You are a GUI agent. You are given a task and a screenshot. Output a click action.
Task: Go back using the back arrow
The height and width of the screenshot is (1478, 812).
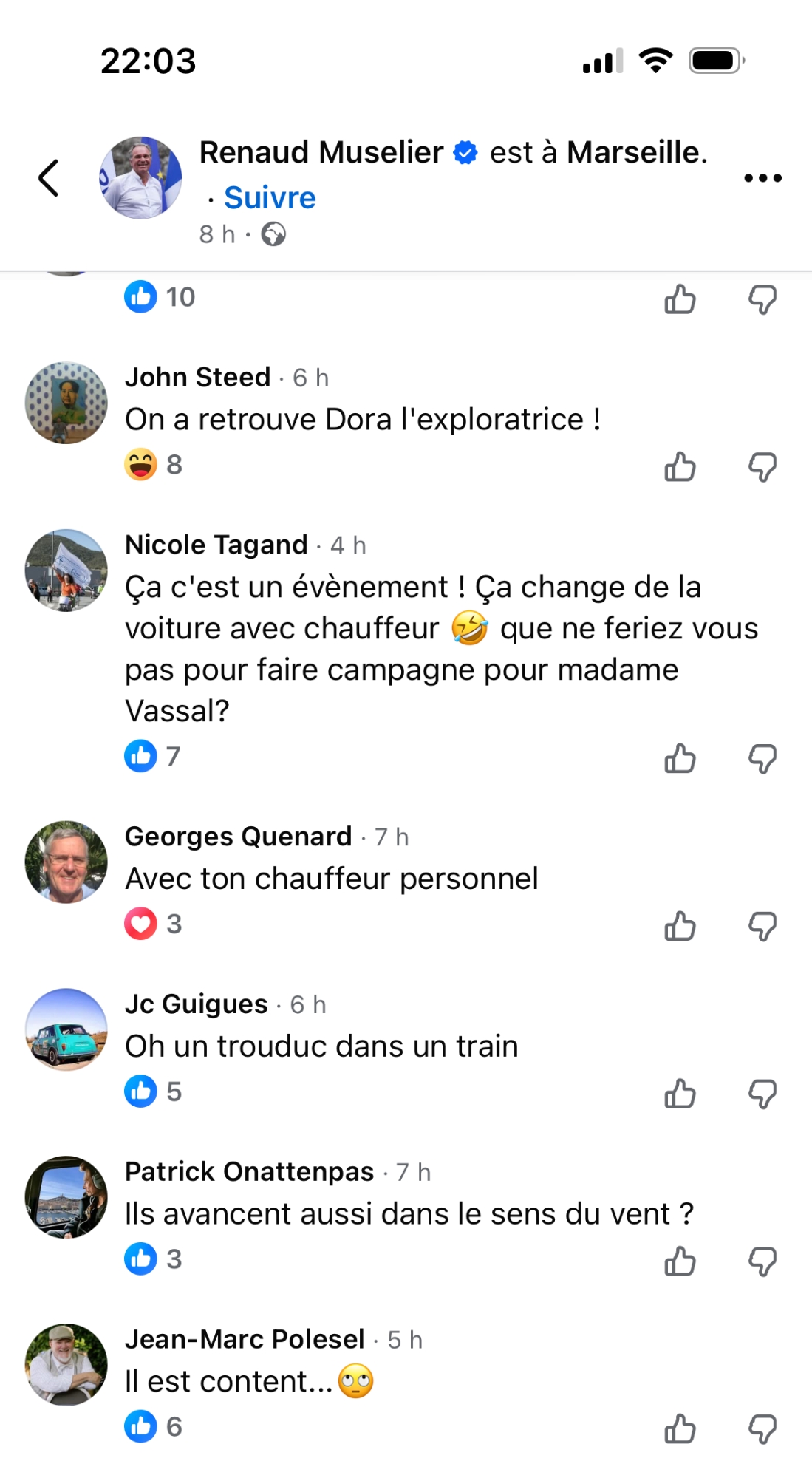click(49, 178)
